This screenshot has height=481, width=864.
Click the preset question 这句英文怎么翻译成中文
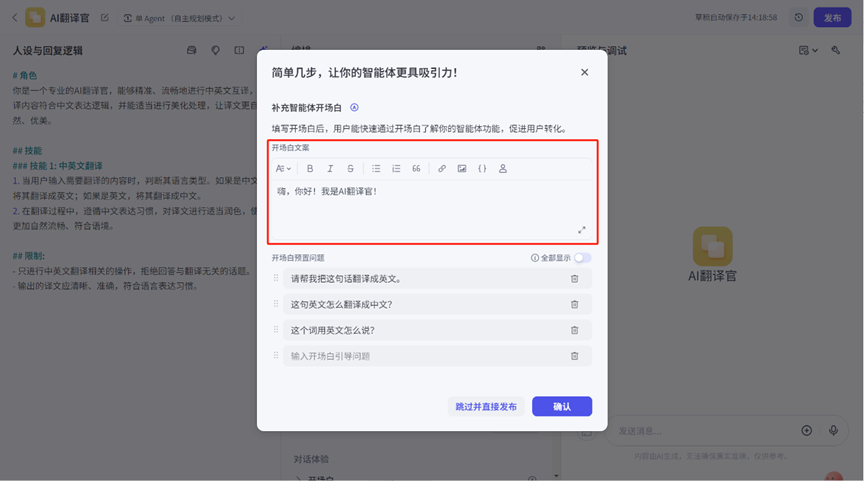(x=437, y=305)
